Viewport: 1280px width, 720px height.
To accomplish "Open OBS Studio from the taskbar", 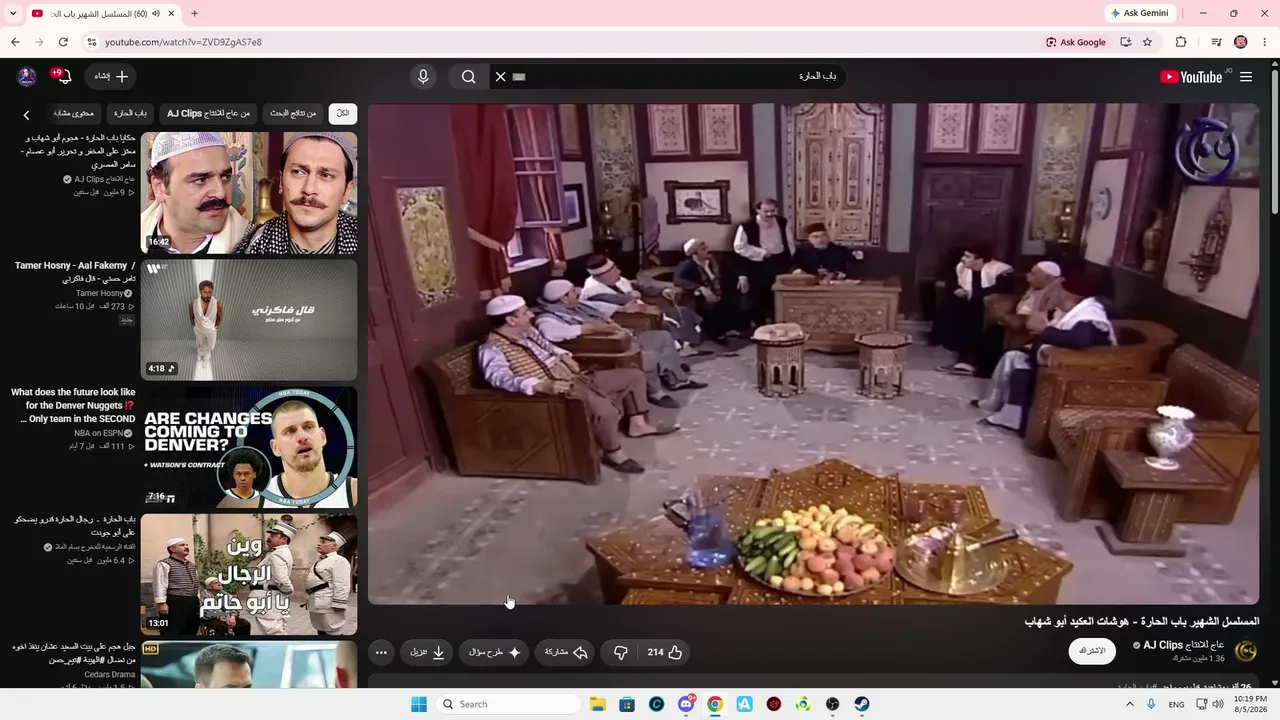I will click(832, 704).
